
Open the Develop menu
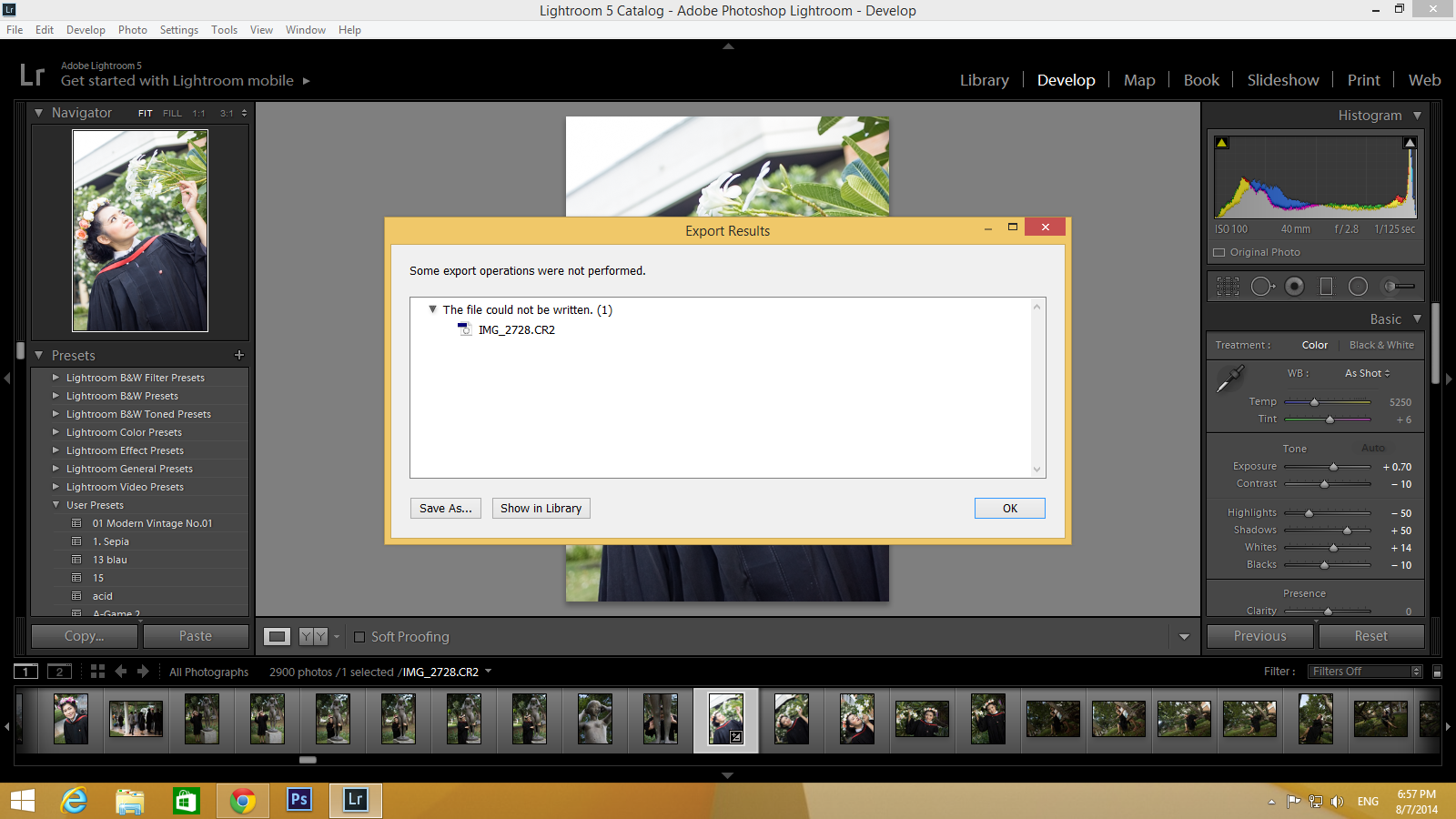86,30
